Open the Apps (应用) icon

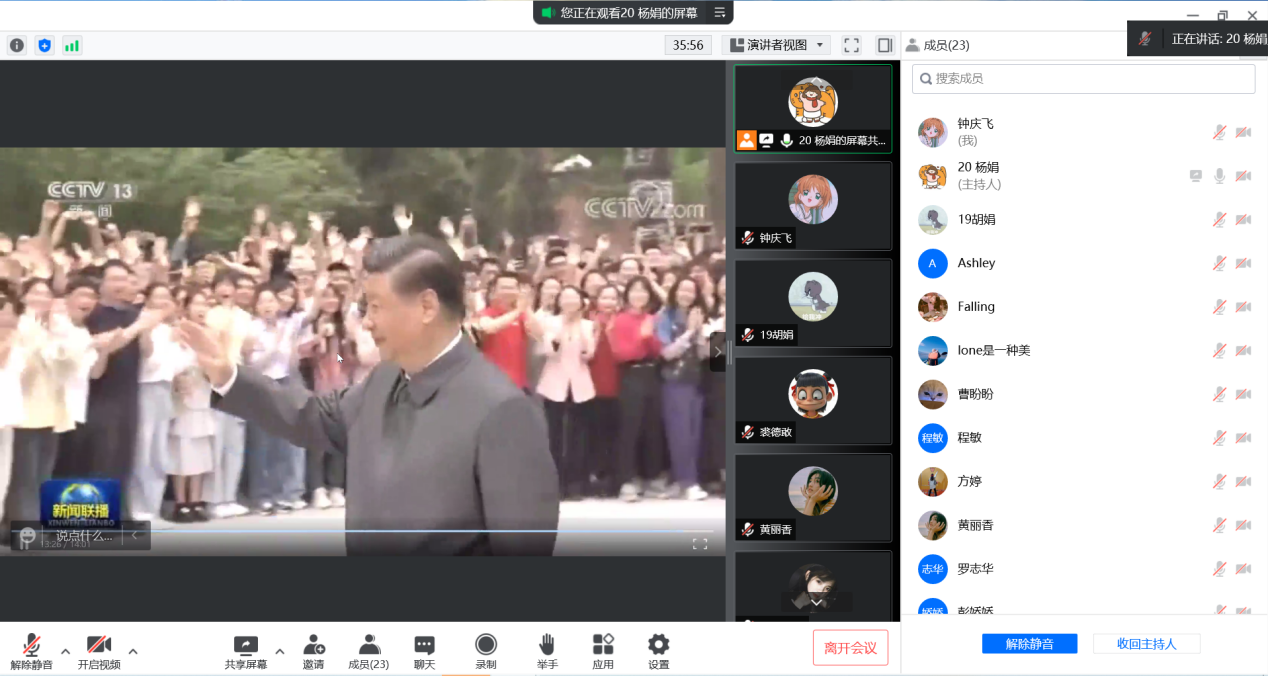[x=603, y=644]
